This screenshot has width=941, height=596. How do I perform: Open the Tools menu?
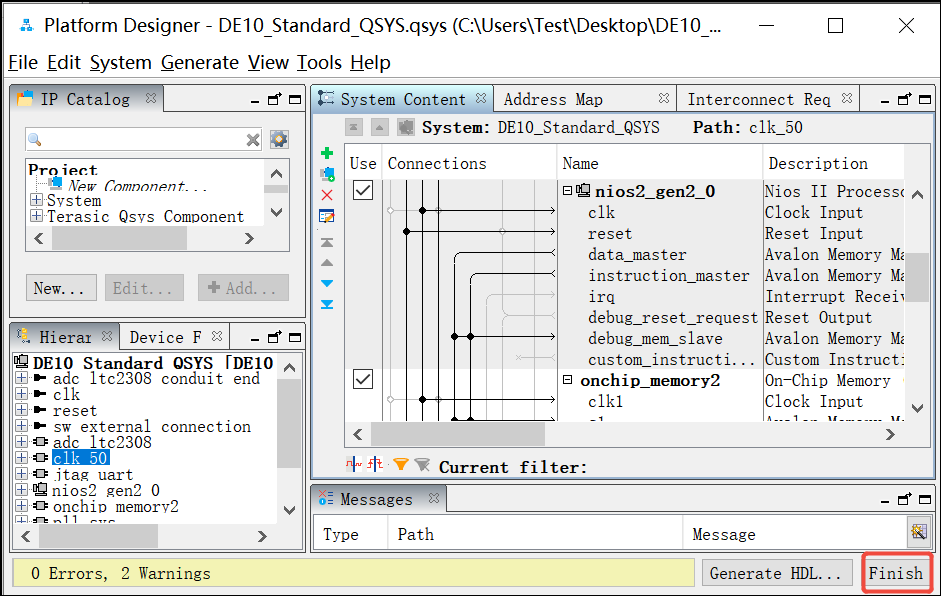pyautogui.click(x=319, y=62)
